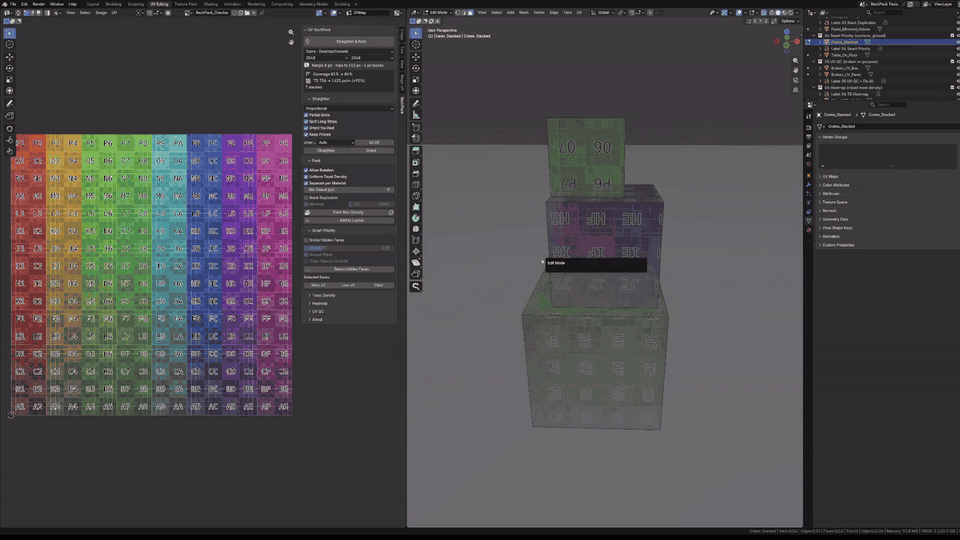Disable Separate per Material checkbox

[306, 183]
